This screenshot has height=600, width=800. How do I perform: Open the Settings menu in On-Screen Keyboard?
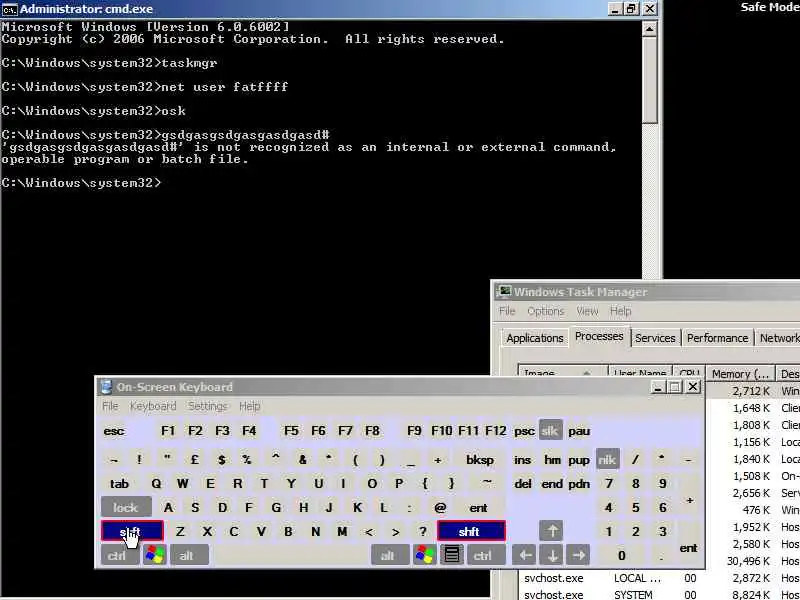207,406
